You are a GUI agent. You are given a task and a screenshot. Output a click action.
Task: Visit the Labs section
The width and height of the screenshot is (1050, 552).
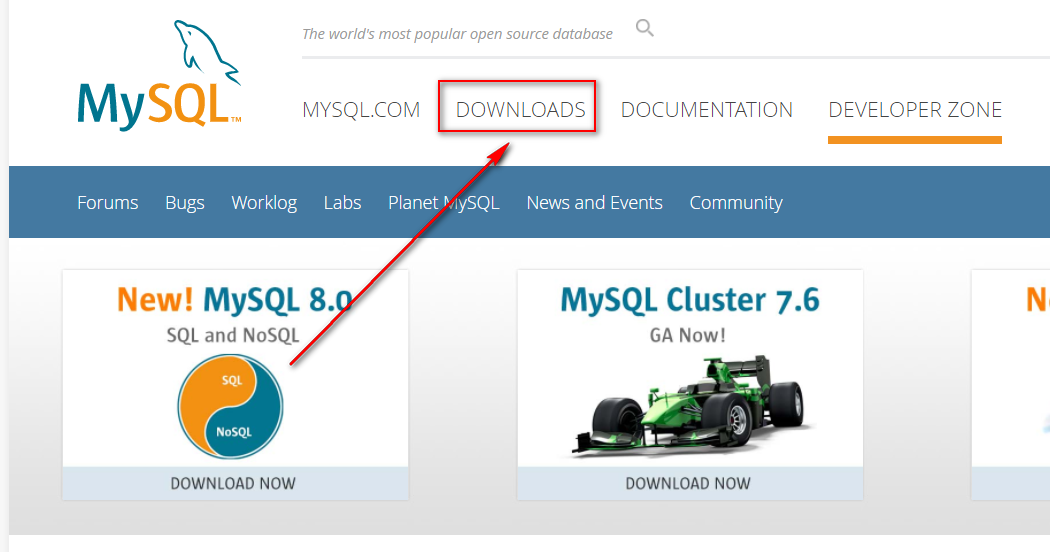tap(342, 202)
